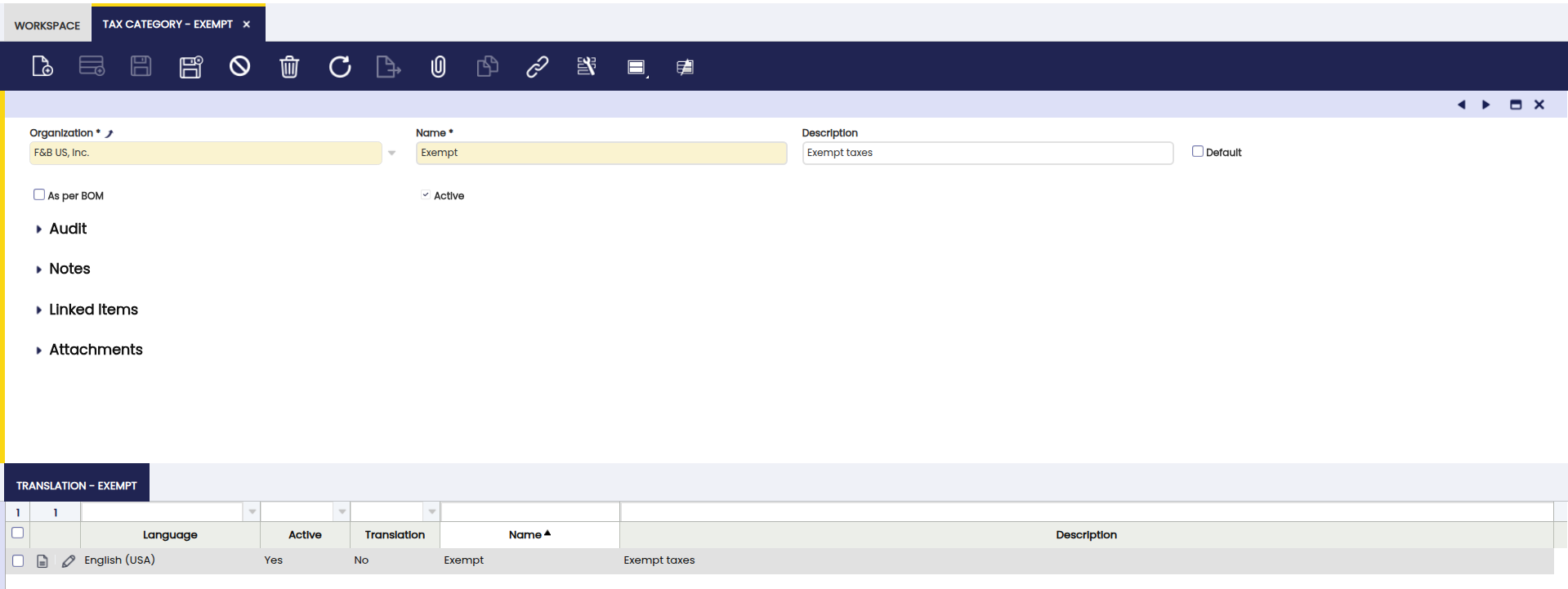
Task: Expand the Linked Items section
Action: click(92, 310)
